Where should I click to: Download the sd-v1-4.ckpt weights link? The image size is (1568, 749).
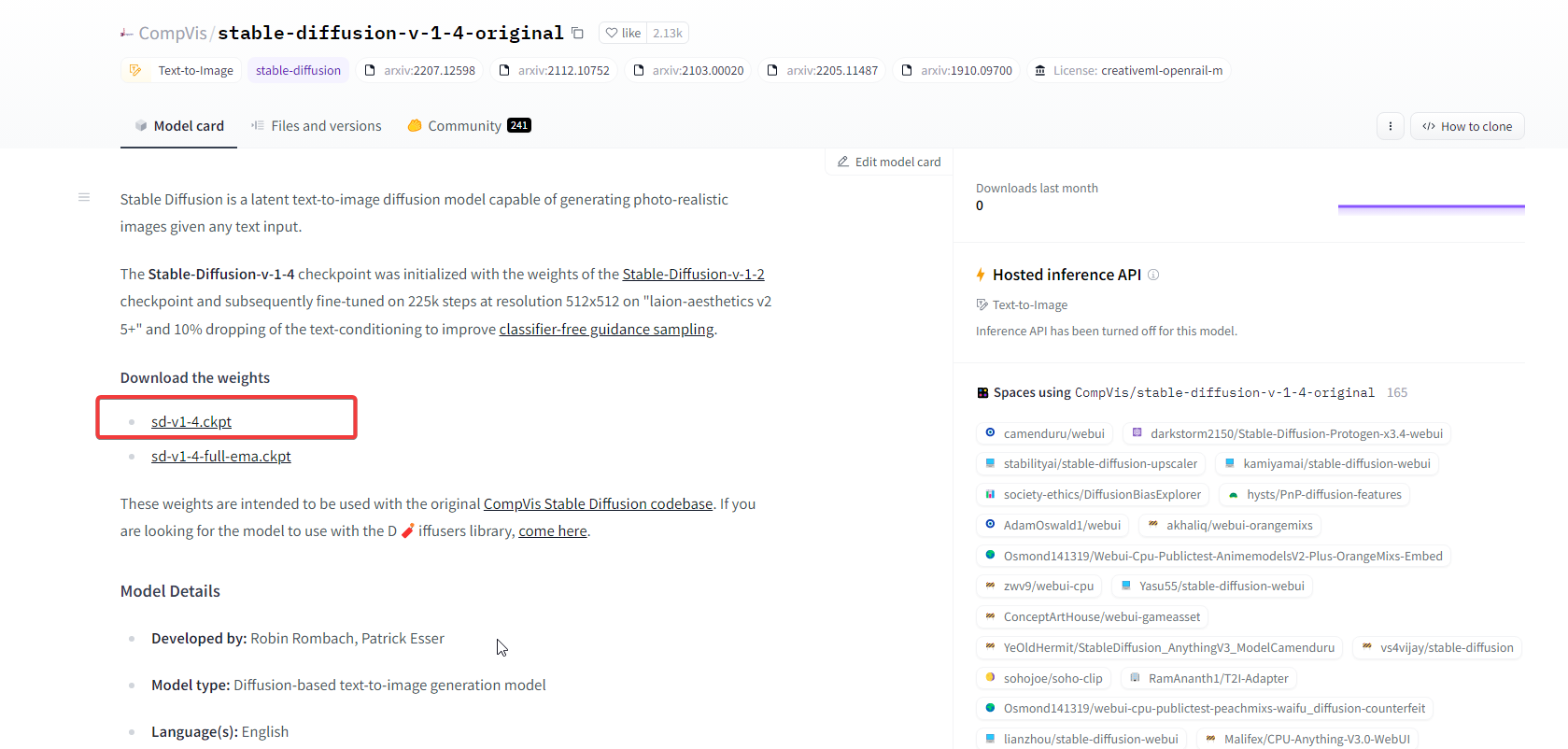click(191, 422)
